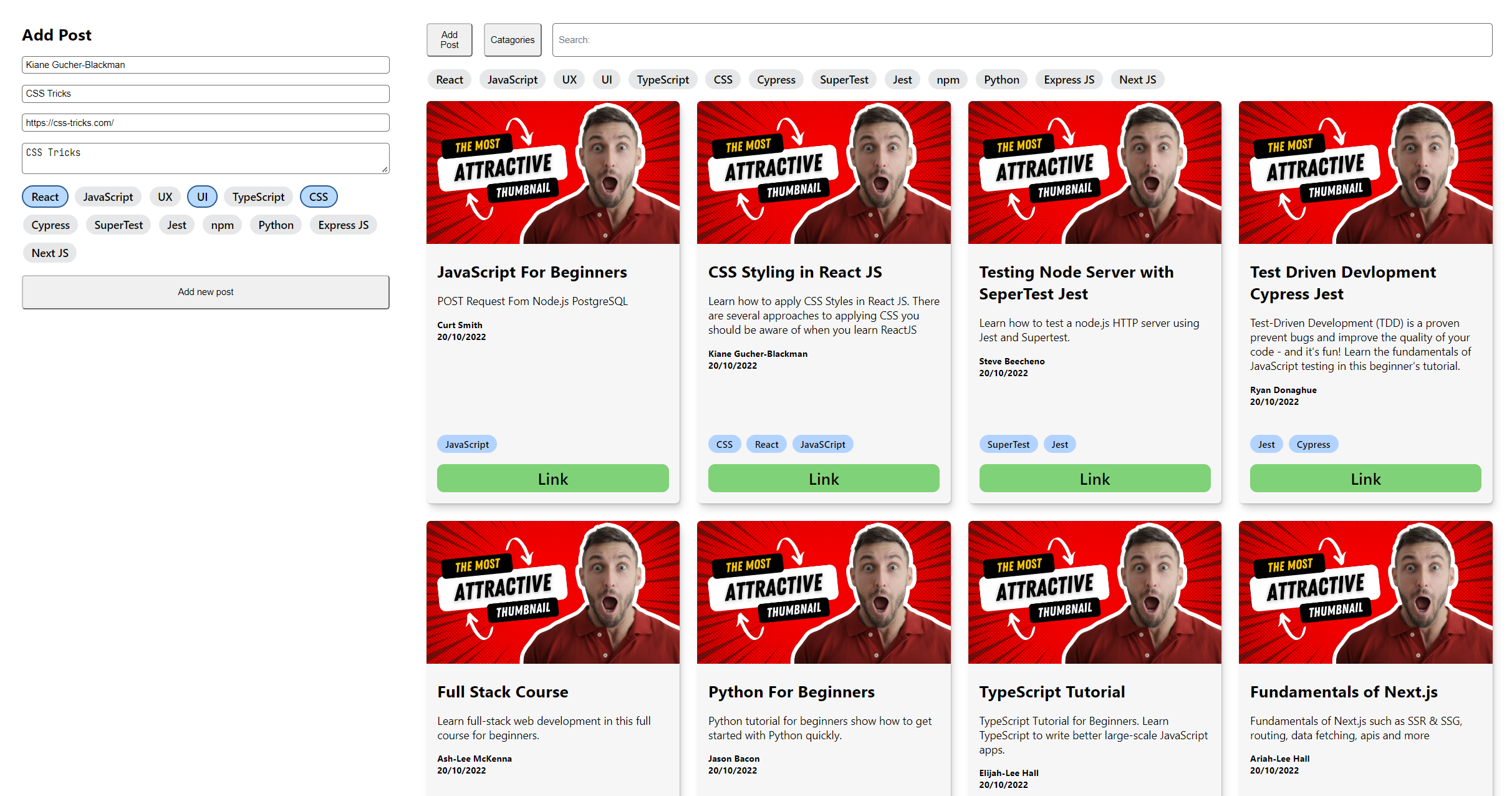
Task: Filter posts by Jest category
Action: [x=902, y=79]
